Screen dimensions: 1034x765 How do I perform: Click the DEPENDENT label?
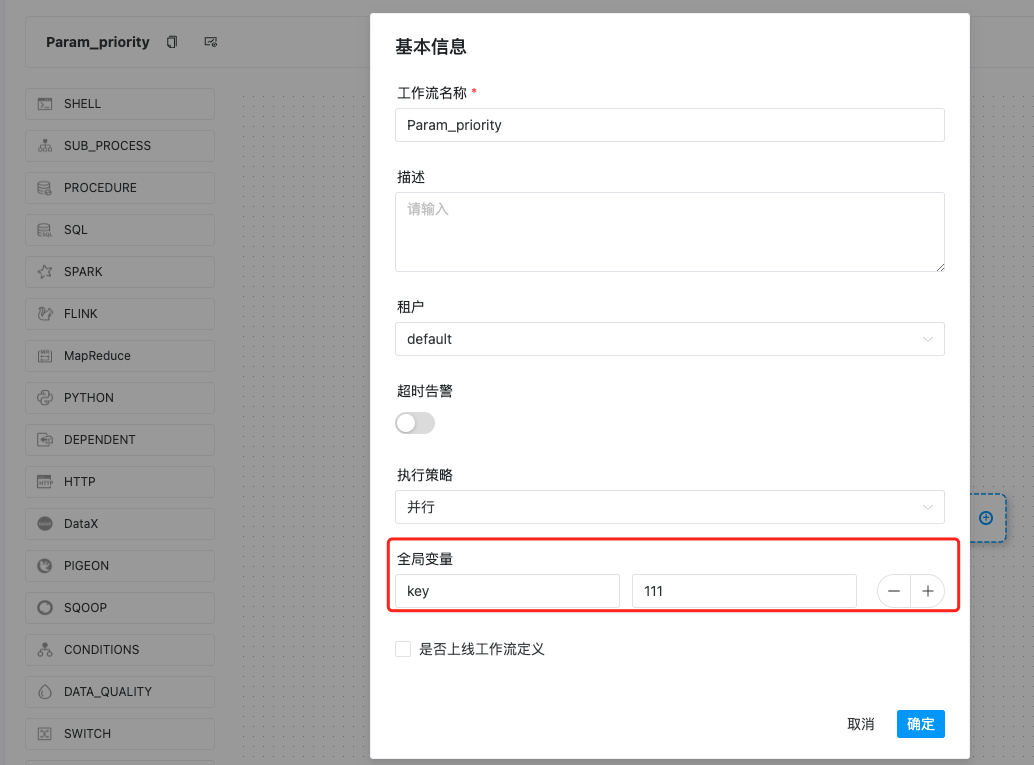pos(100,440)
